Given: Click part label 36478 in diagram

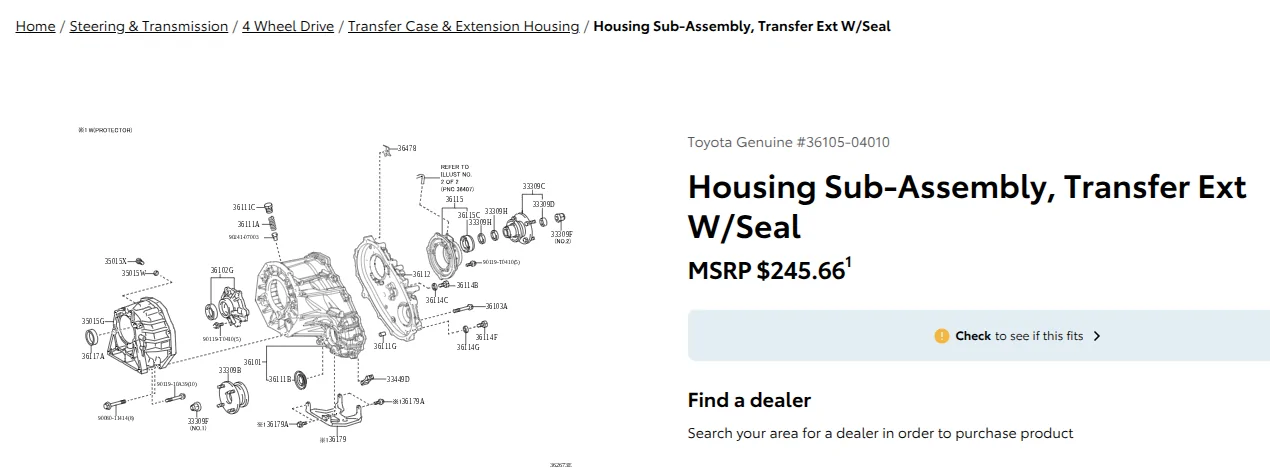Looking at the screenshot, I should (x=406, y=148).
